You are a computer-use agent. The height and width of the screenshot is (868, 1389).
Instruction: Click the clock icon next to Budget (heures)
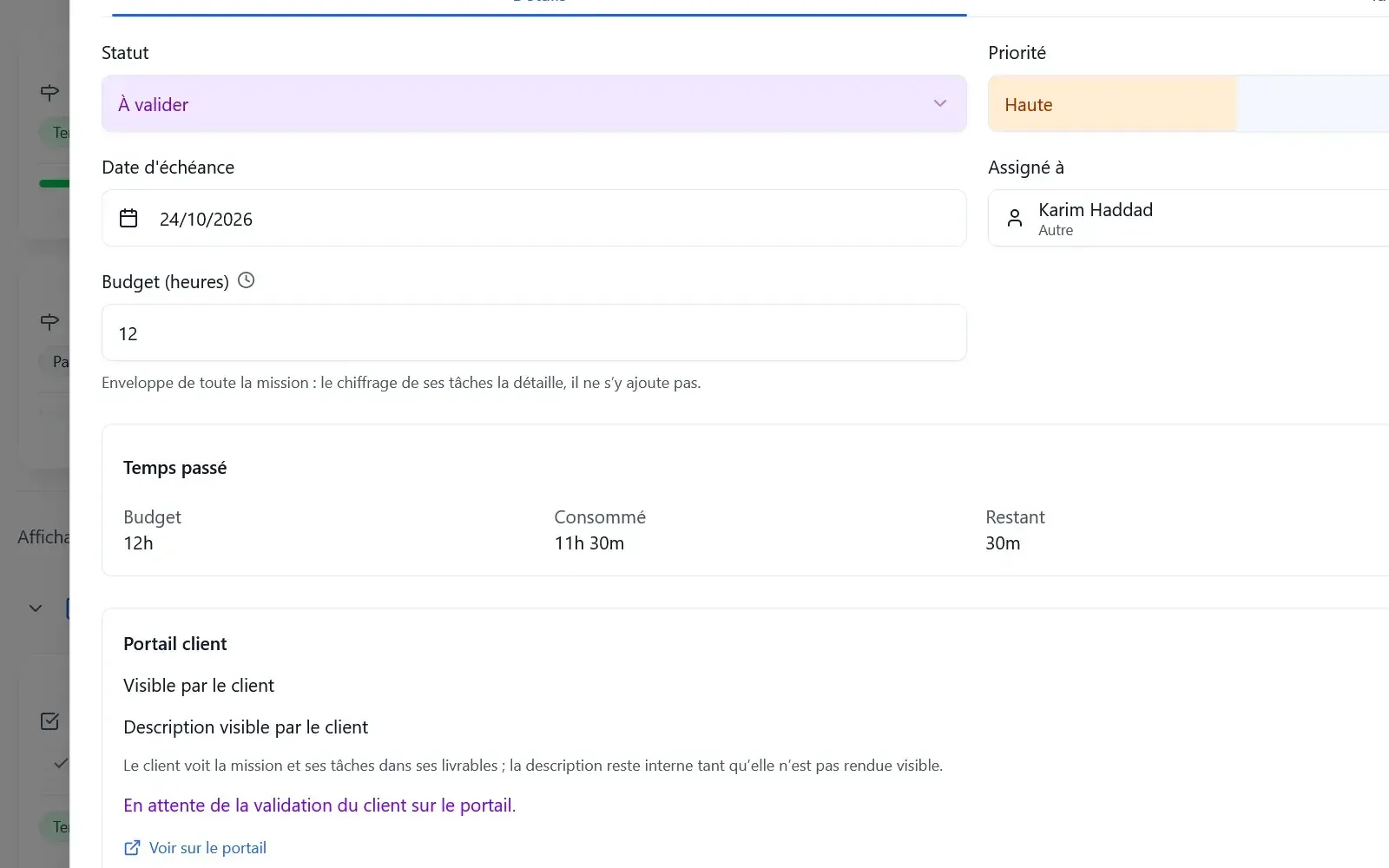point(247,280)
